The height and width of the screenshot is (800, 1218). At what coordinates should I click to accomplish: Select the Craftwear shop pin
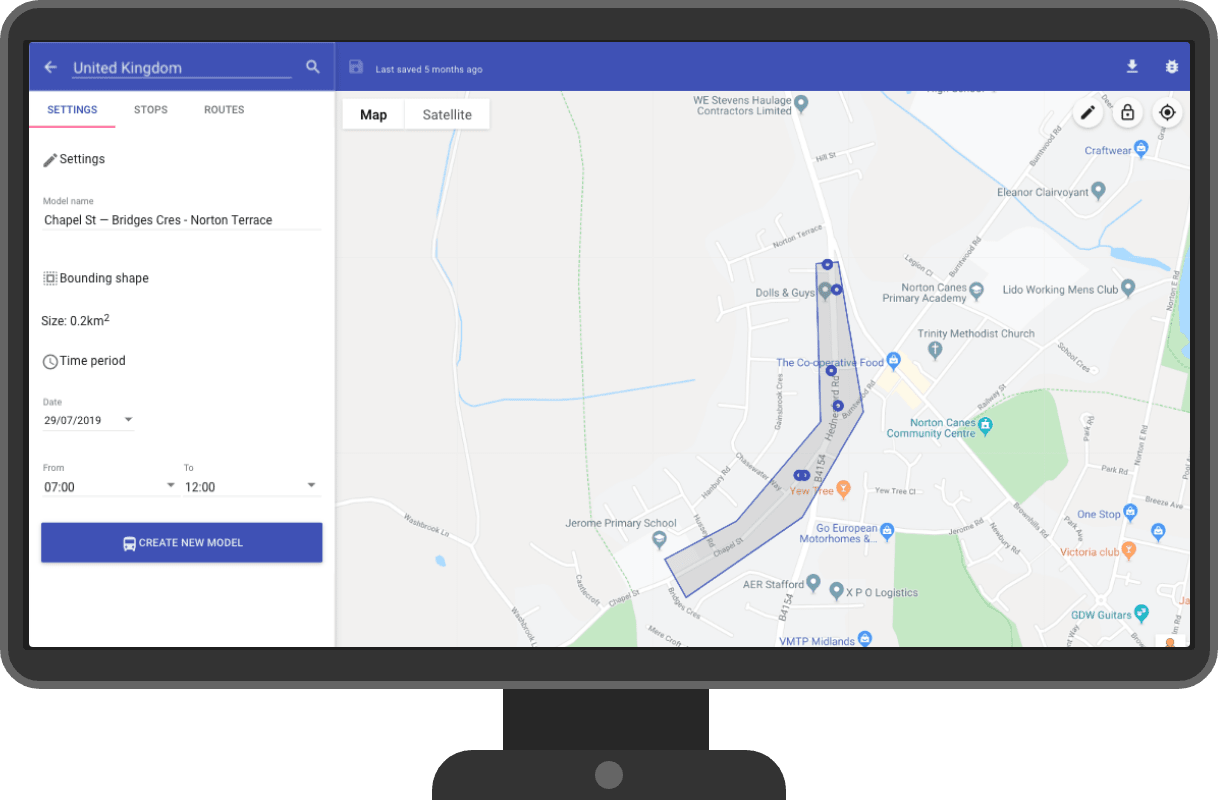click(x=1141, y=148)
